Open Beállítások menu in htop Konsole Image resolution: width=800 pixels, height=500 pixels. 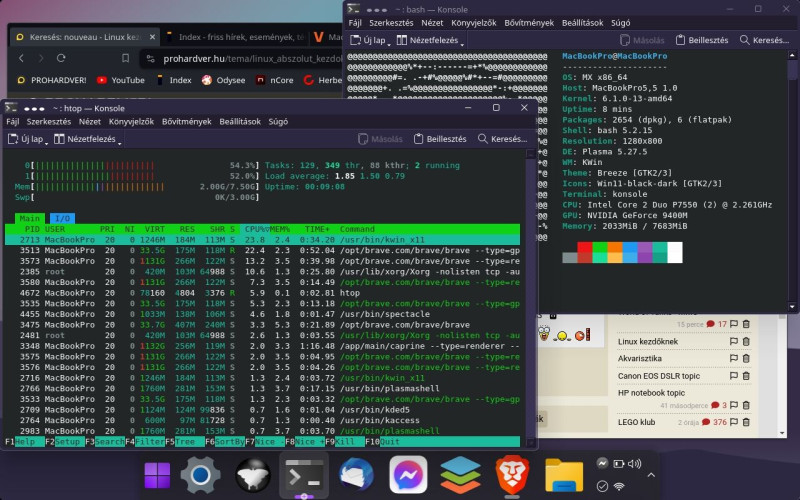click(240, 121)
